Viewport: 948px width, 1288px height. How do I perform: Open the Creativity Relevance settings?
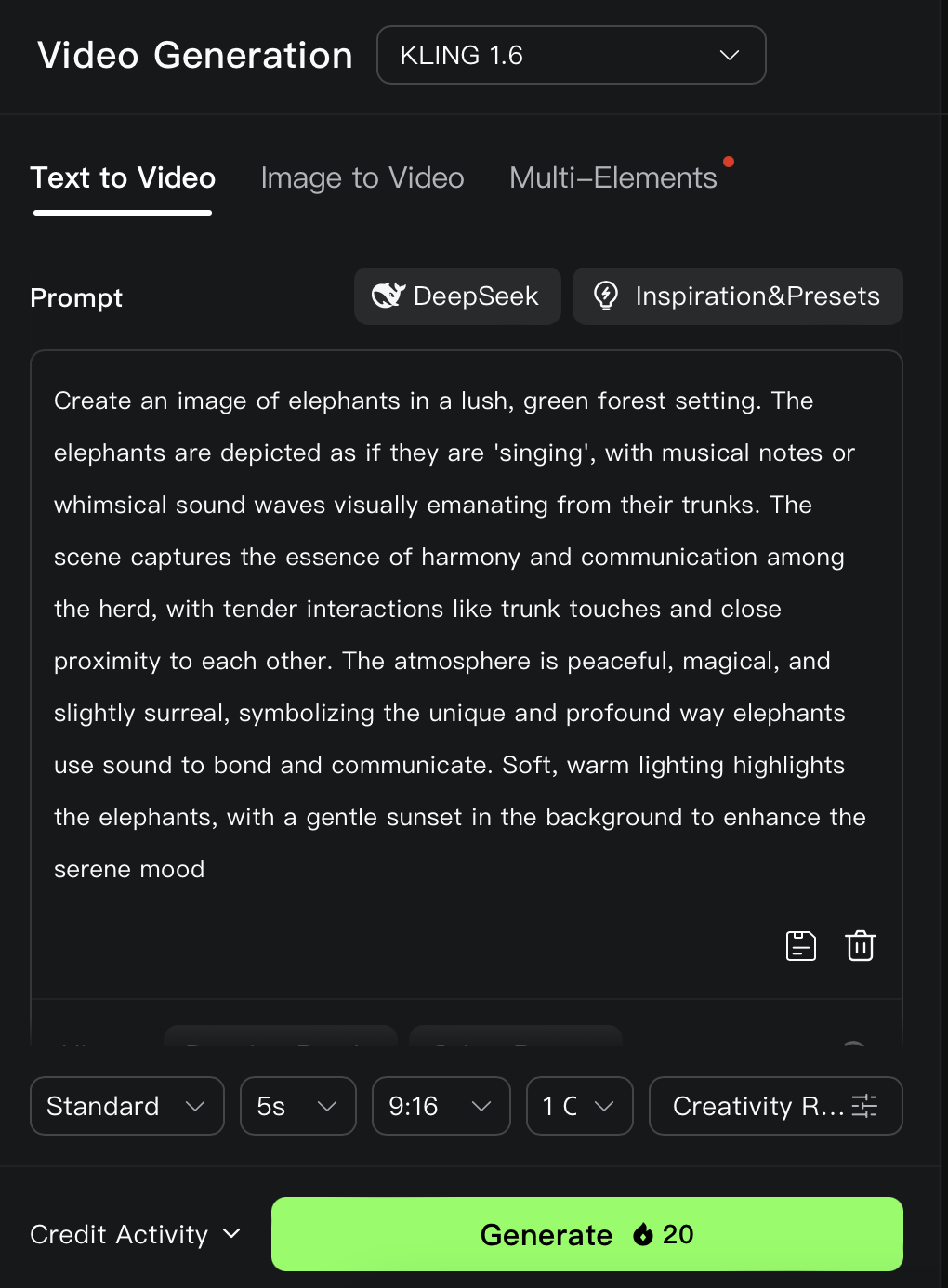tap(776, 1106)
